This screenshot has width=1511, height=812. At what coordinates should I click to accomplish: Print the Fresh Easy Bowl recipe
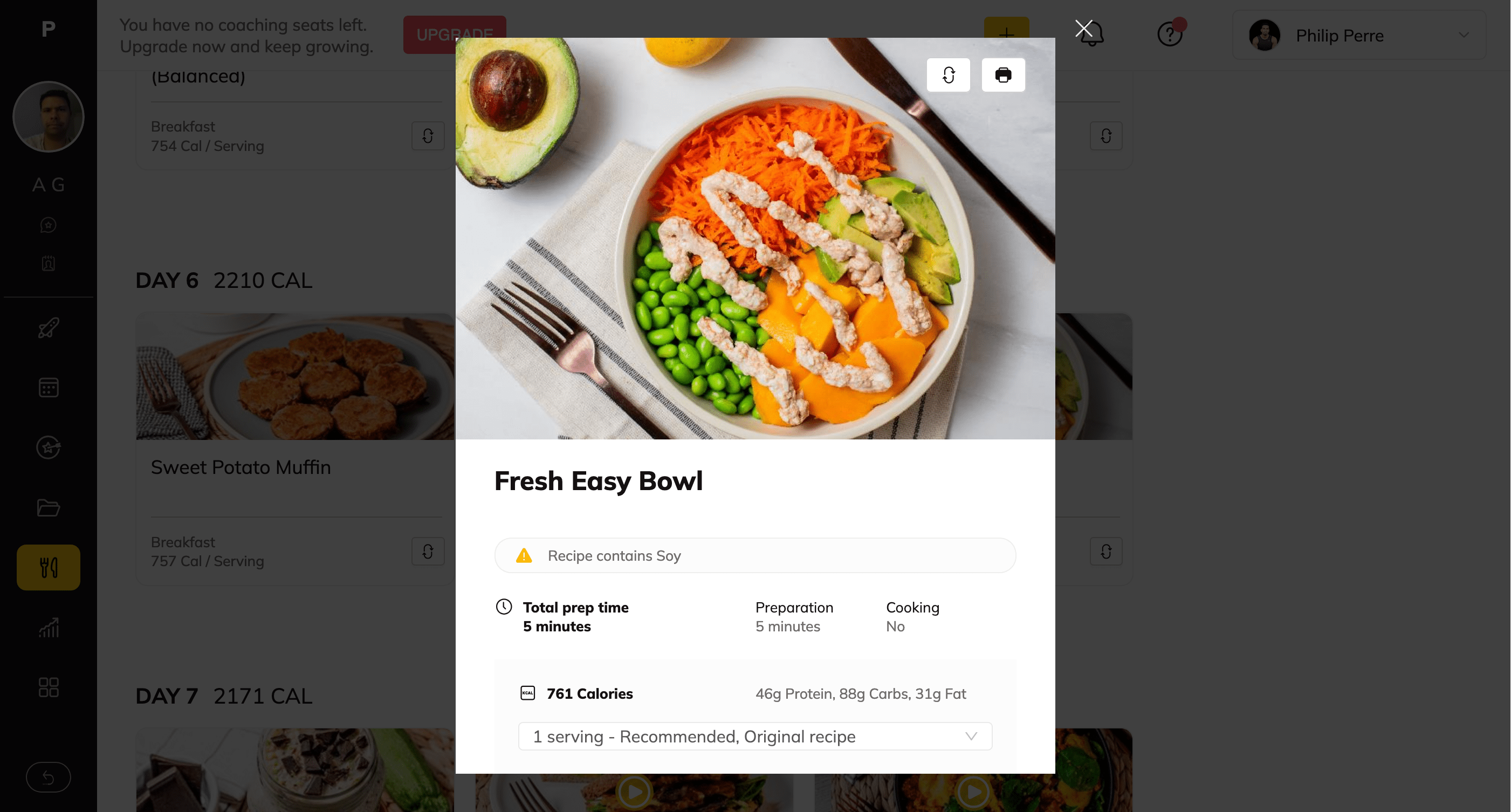pyautogui.click(x=1003, y=75)
